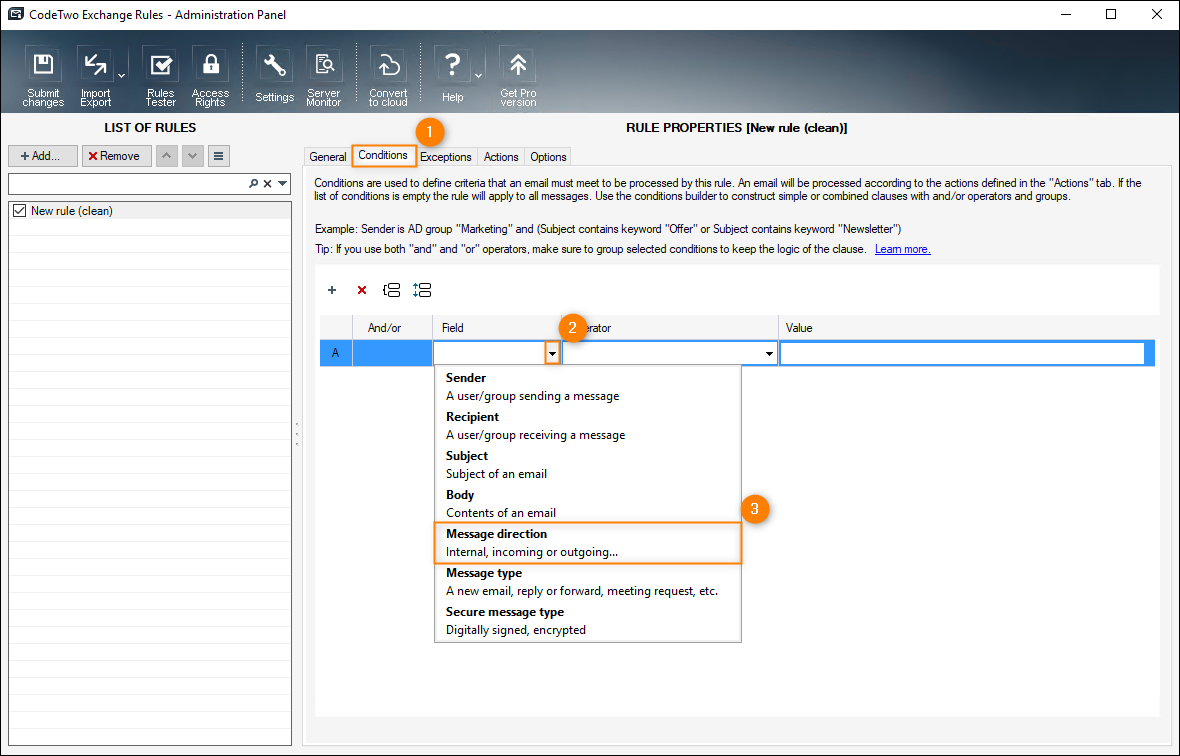Image resolution: width=1180 pixels, height=756 pixels.
Task: Click the search magnifier in rules filter
Action: [254, 184]
